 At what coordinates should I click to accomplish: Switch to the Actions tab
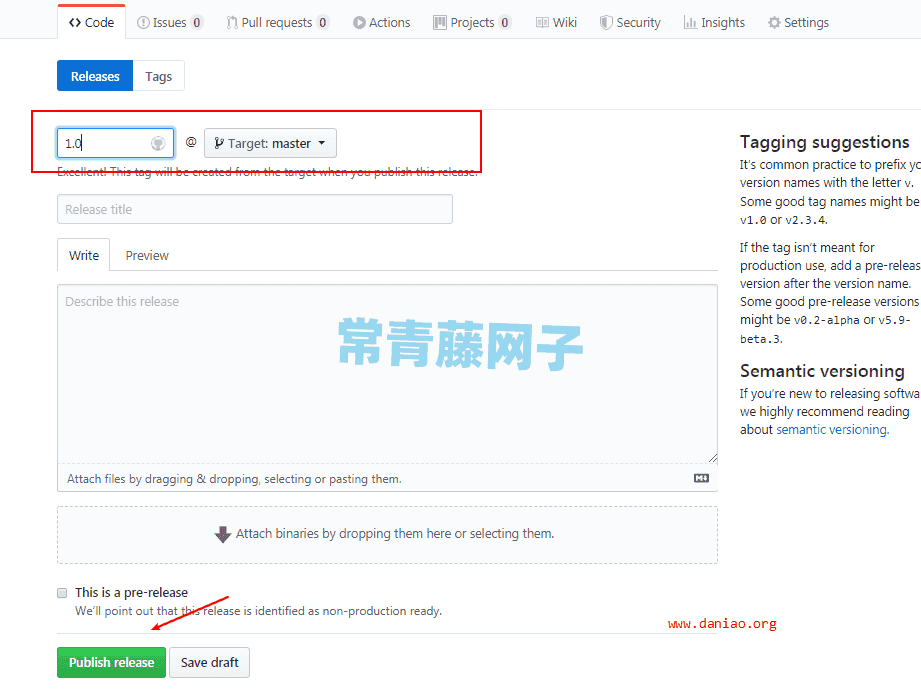pyautogui.click(x=382, y=22)
